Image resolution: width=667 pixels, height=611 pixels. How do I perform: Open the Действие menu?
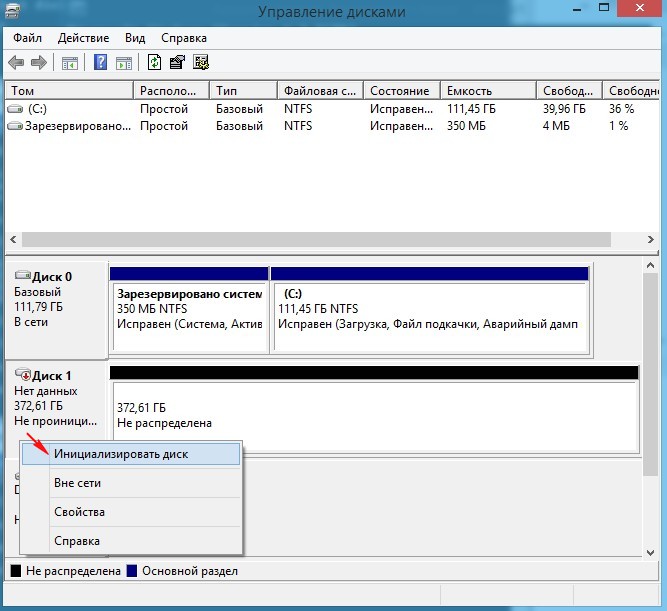click(83, 38)
